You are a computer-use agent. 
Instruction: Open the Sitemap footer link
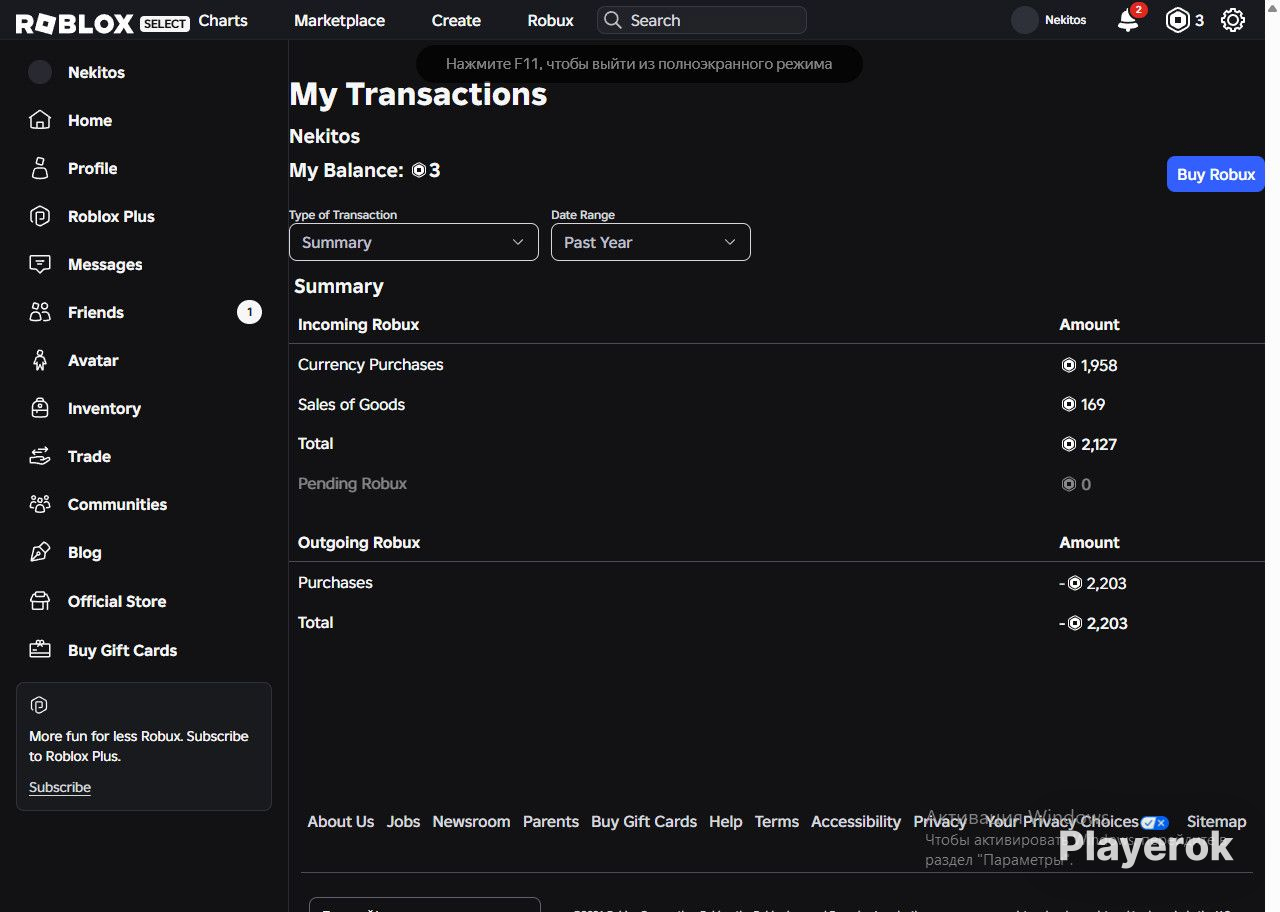point(1217,822)
